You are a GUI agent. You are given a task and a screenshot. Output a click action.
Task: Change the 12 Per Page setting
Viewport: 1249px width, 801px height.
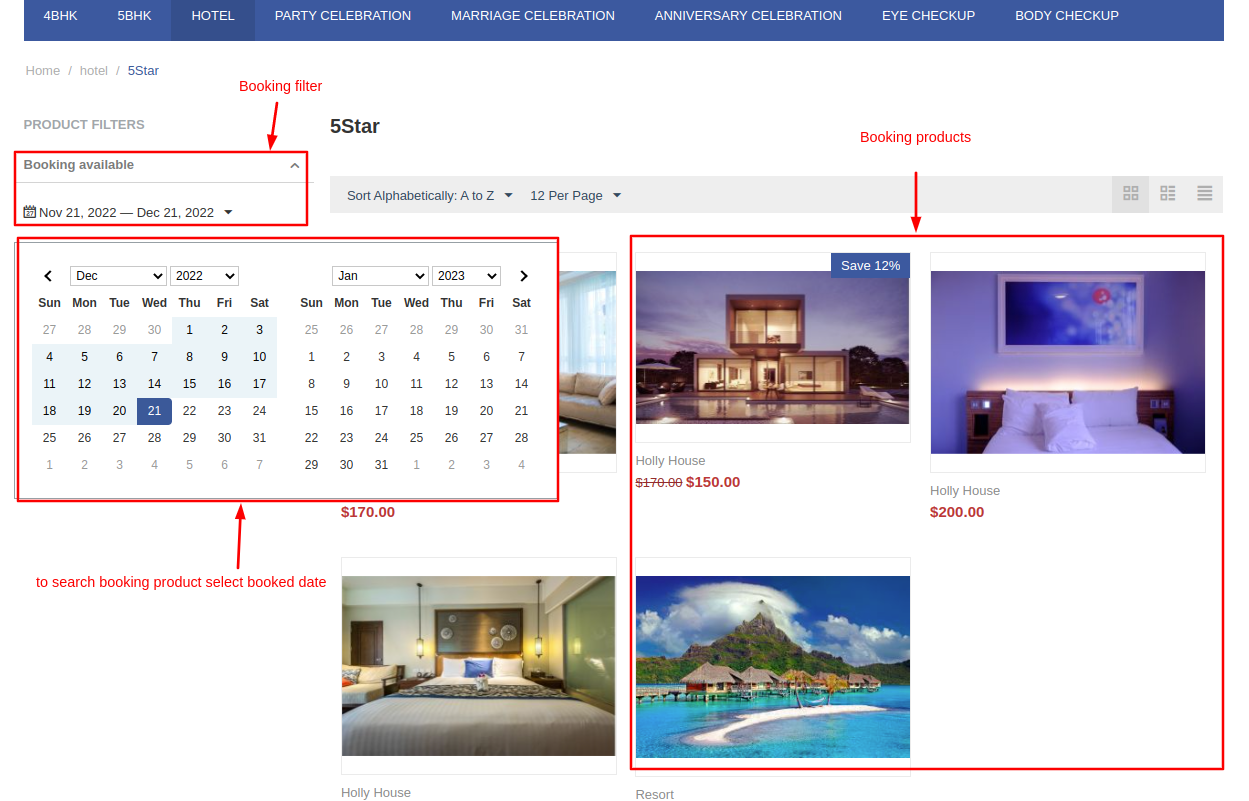pyautogui.click(x=575, y=196)
